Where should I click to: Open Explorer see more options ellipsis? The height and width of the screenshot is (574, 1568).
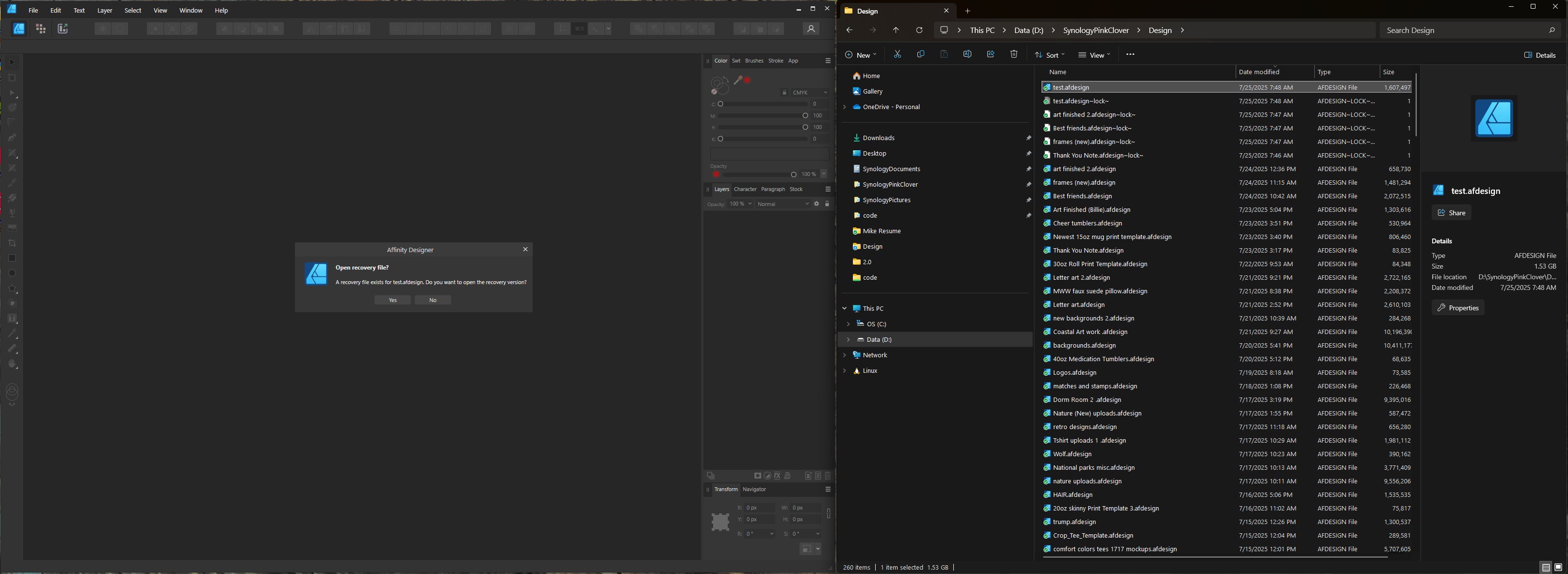(x=1130, y=55)
